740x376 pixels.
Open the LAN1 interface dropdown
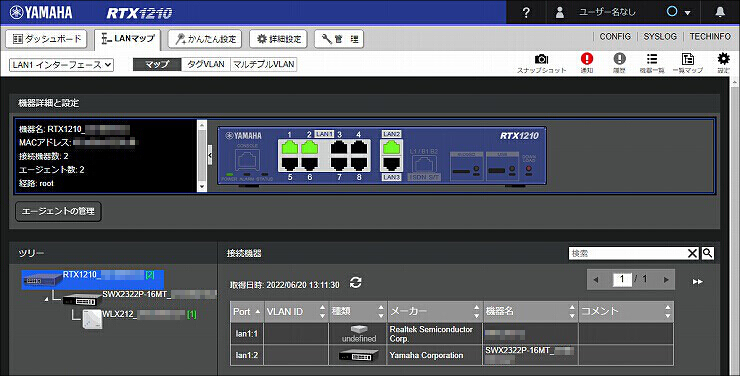(61, 65)
